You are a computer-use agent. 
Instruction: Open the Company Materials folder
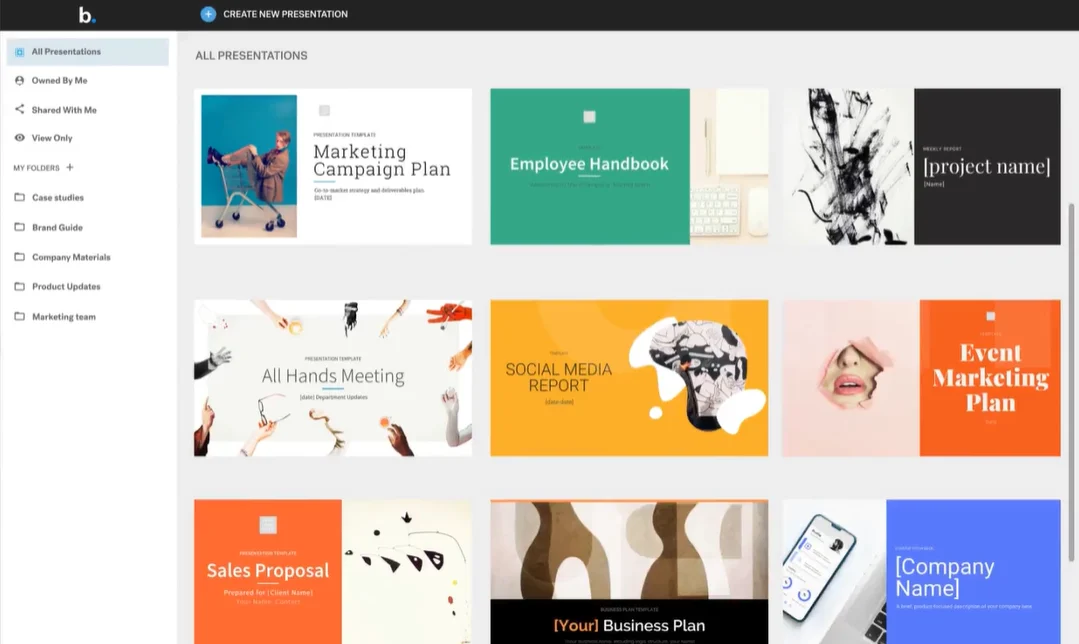pyautogui.click(x=70, y=257)
